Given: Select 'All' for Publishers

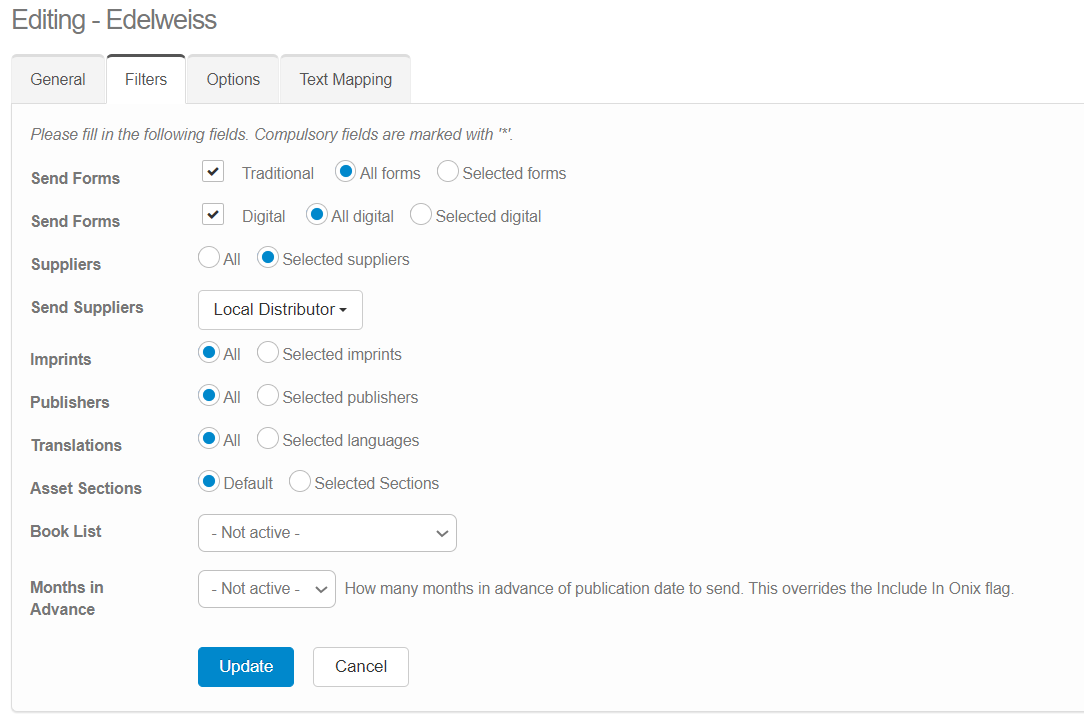Looking at the screenshot, I should [x=208, y=395].
